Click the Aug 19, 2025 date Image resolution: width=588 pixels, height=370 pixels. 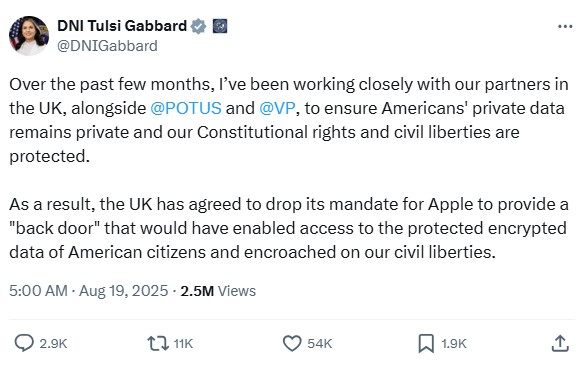click(124, 291)
